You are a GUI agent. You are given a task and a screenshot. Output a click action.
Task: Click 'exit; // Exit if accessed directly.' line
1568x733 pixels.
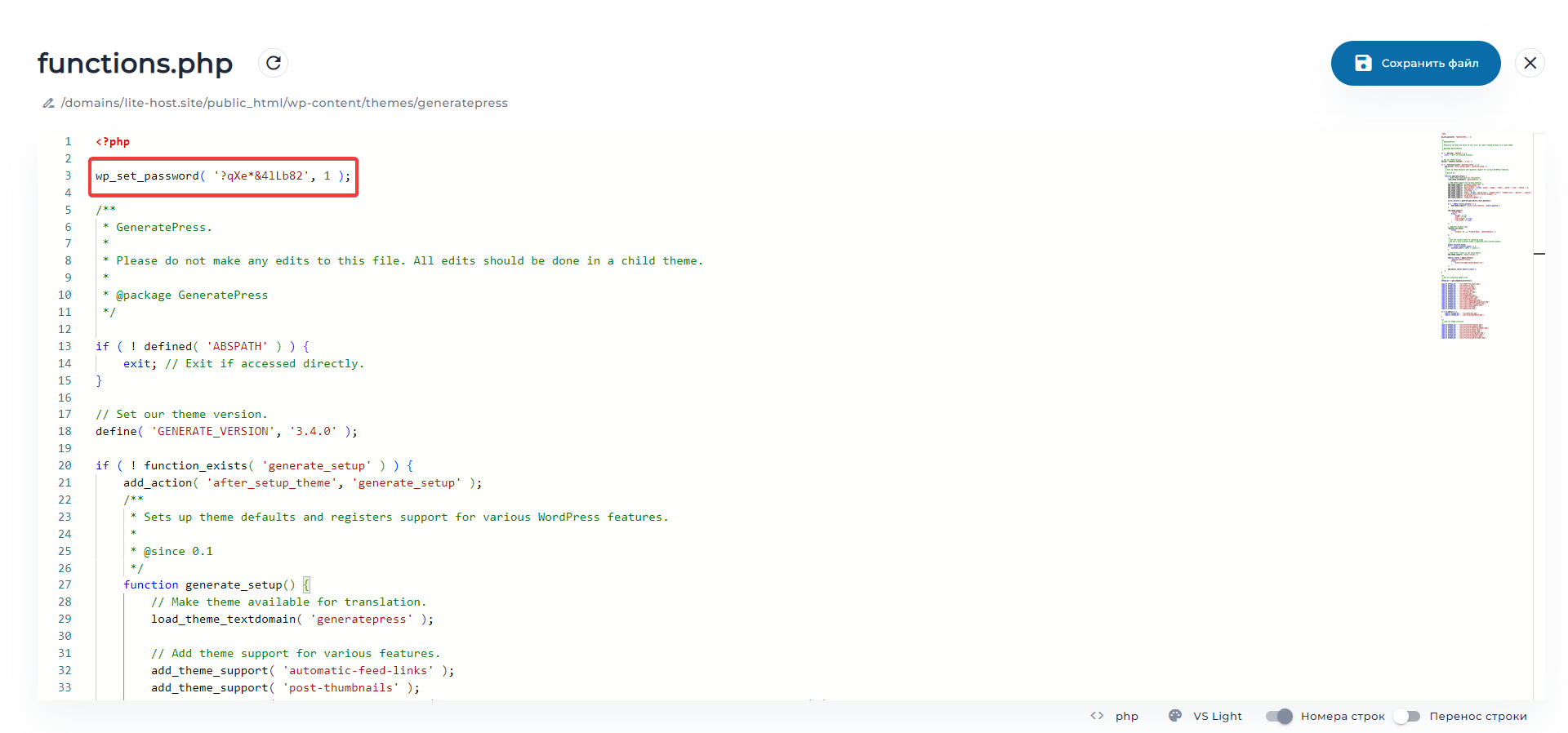[x=243, y=364]
